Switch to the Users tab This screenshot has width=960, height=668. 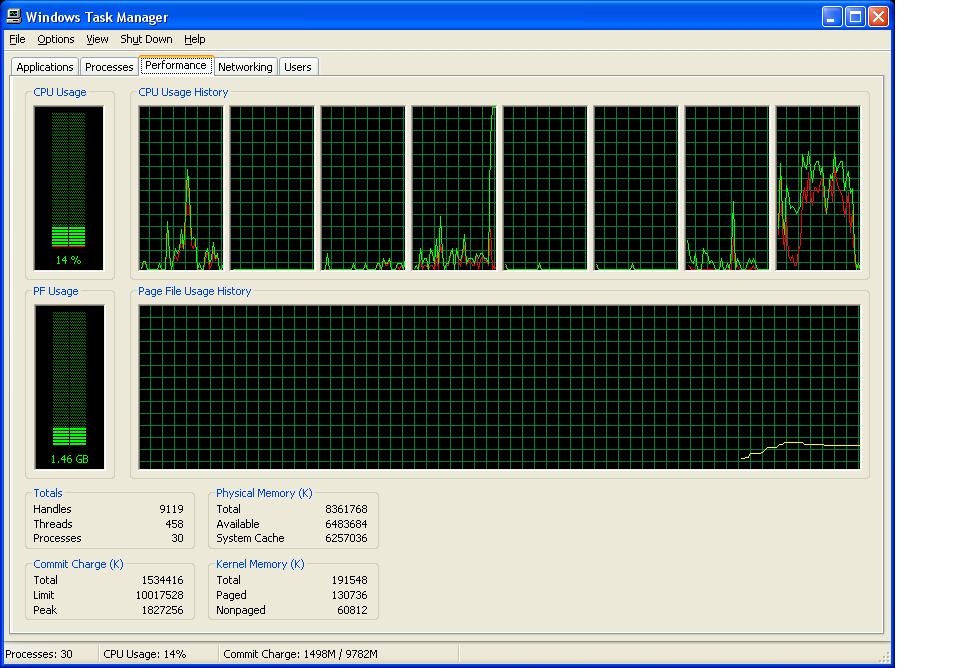click(x=298, y=67)
